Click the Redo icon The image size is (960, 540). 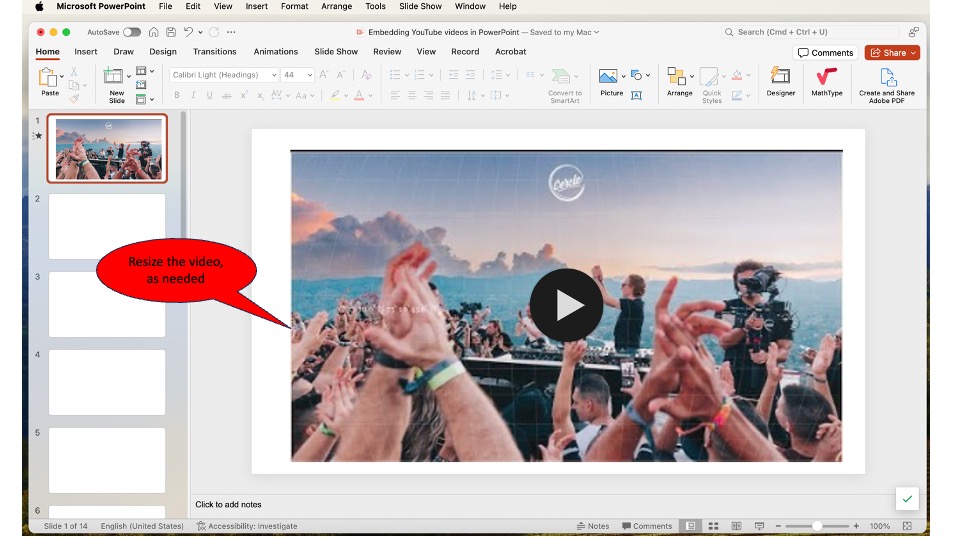tap(214, 32)
